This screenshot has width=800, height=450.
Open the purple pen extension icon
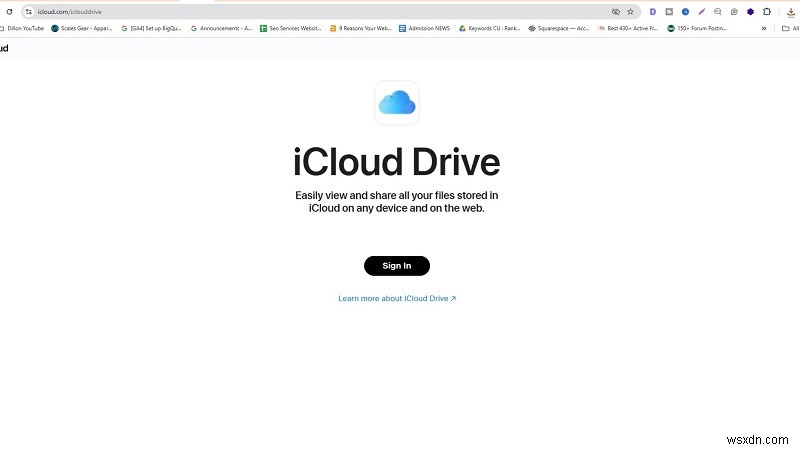(x=702, y=12)
